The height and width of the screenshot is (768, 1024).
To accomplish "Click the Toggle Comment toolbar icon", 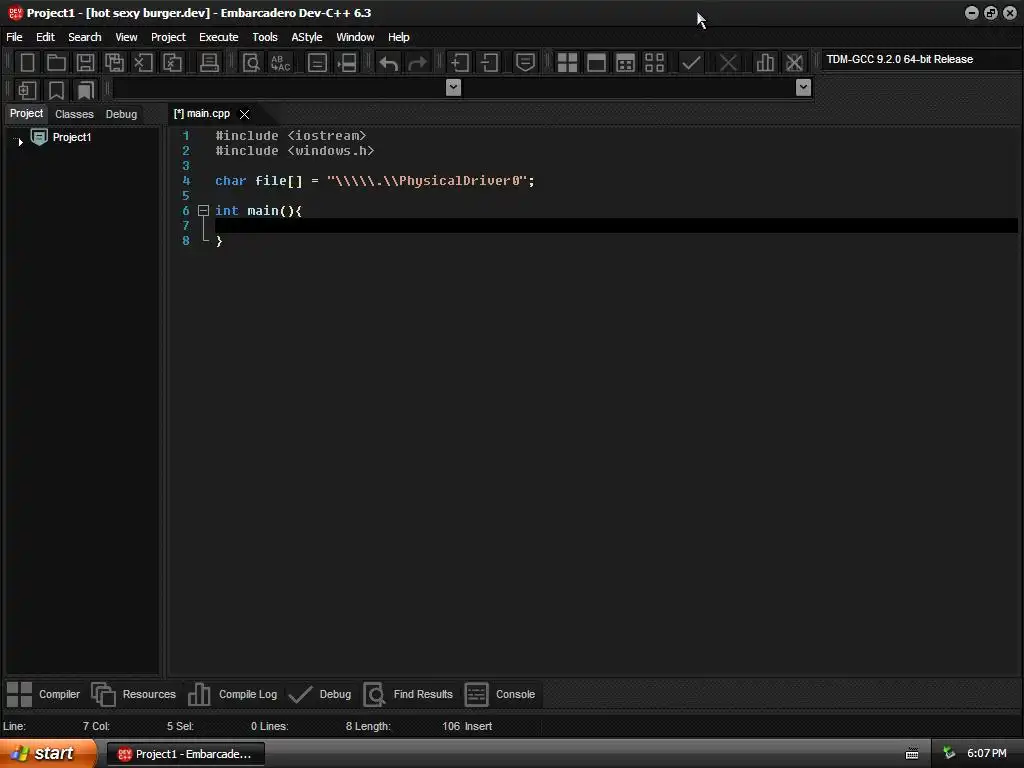I will [525, 63].
